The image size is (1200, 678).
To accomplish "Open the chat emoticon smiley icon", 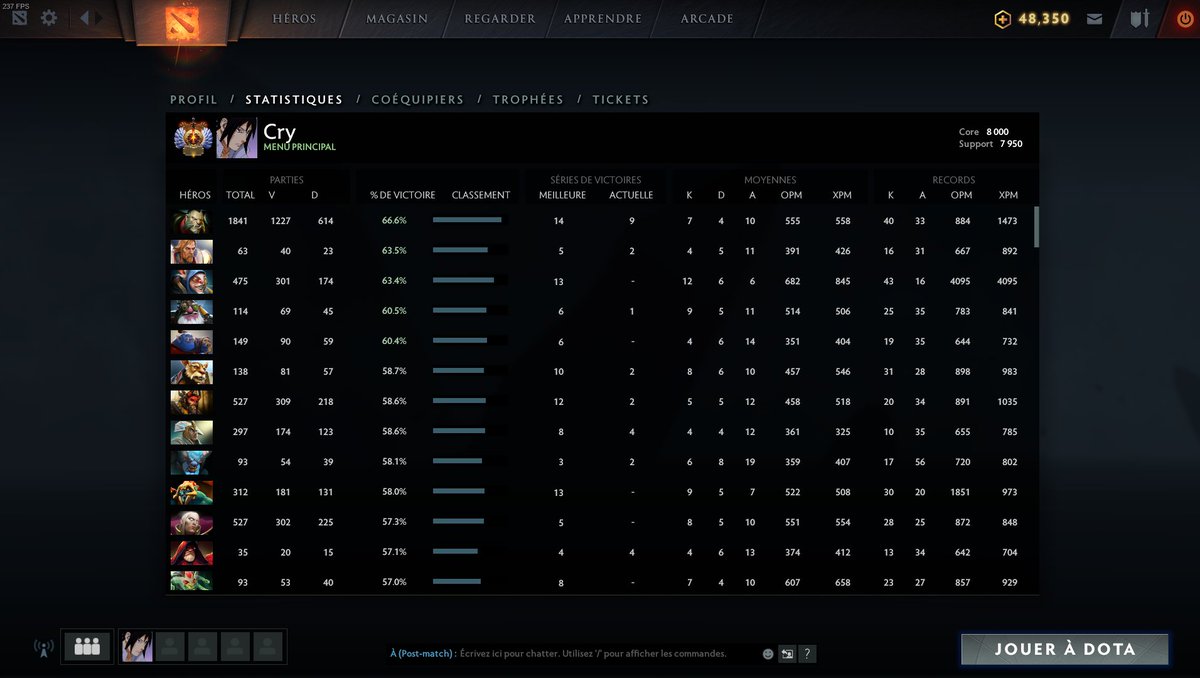I will click(768, 654).
